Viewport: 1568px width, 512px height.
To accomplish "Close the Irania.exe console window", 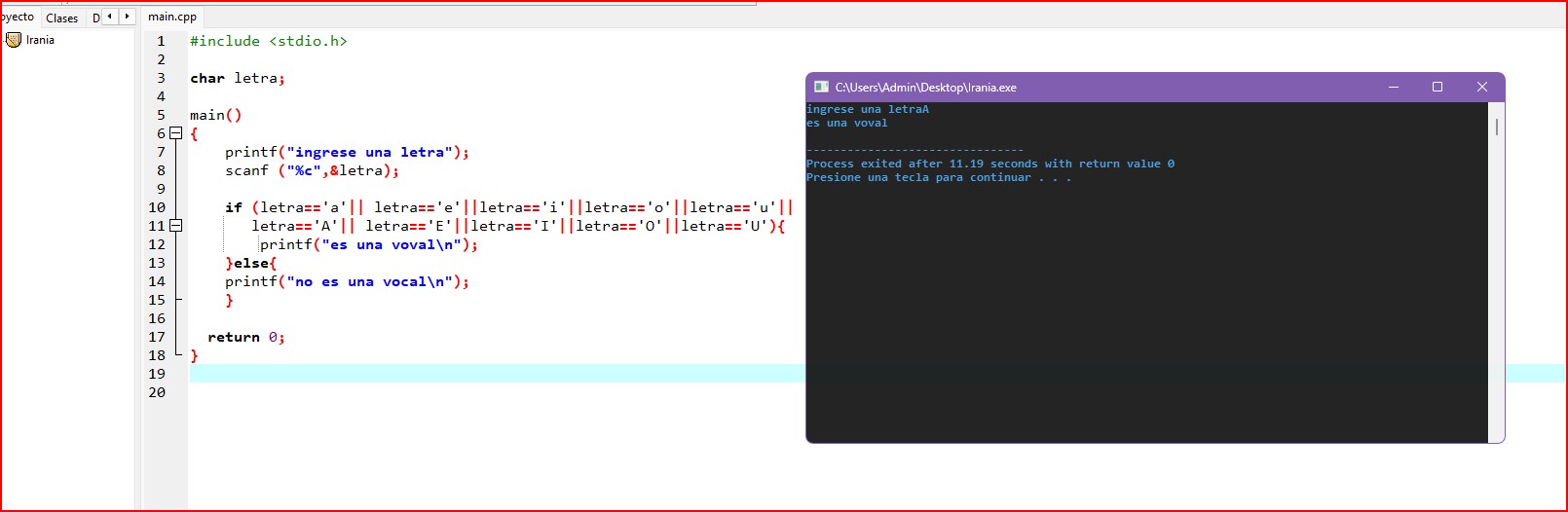I will (1481, 87).
